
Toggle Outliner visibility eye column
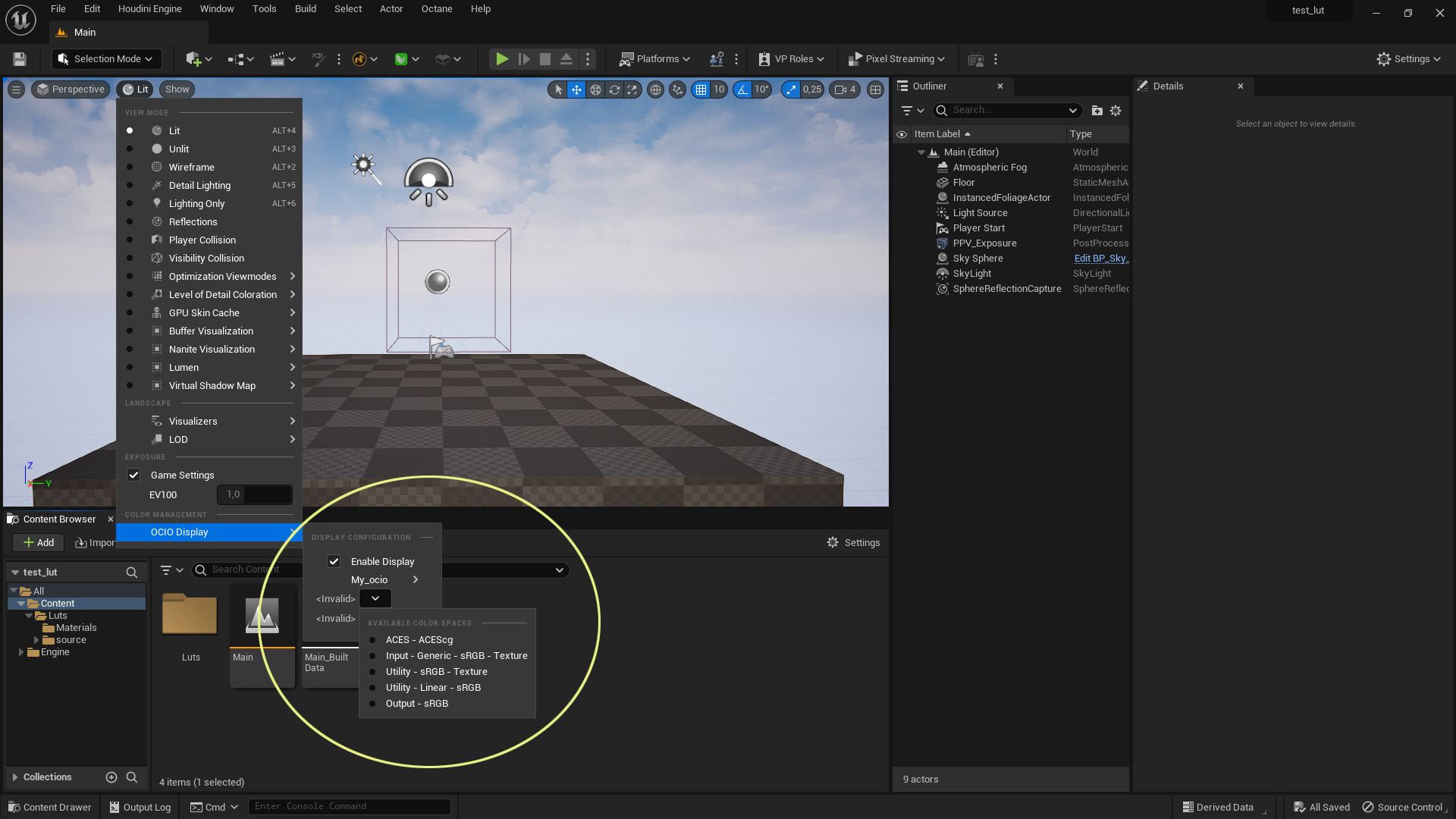pos(902,134)
